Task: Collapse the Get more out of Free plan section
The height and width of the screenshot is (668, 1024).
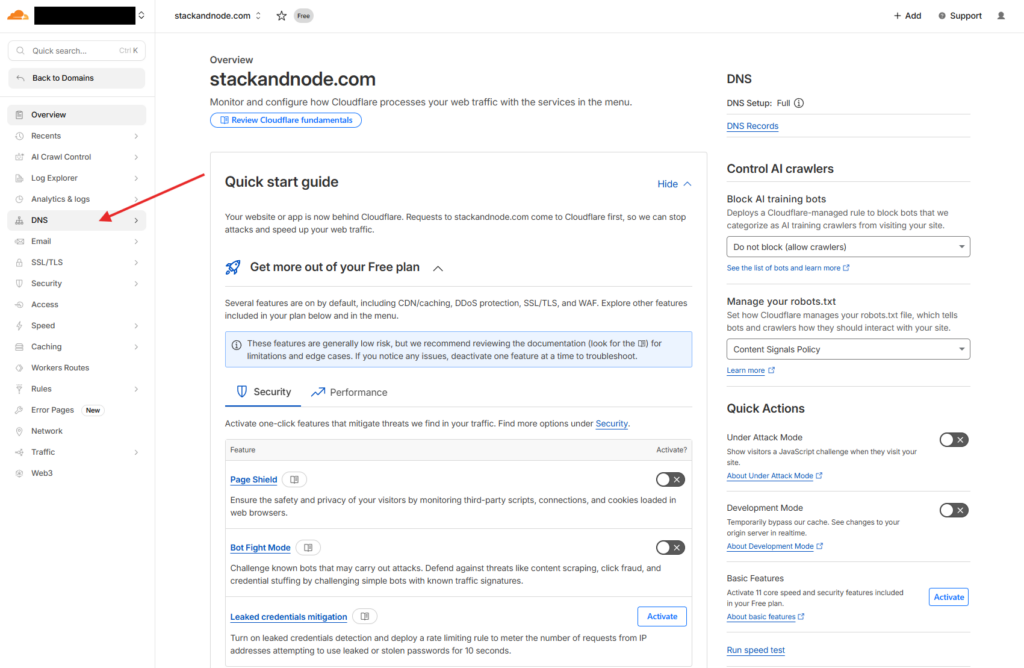Action: point(438,268)
